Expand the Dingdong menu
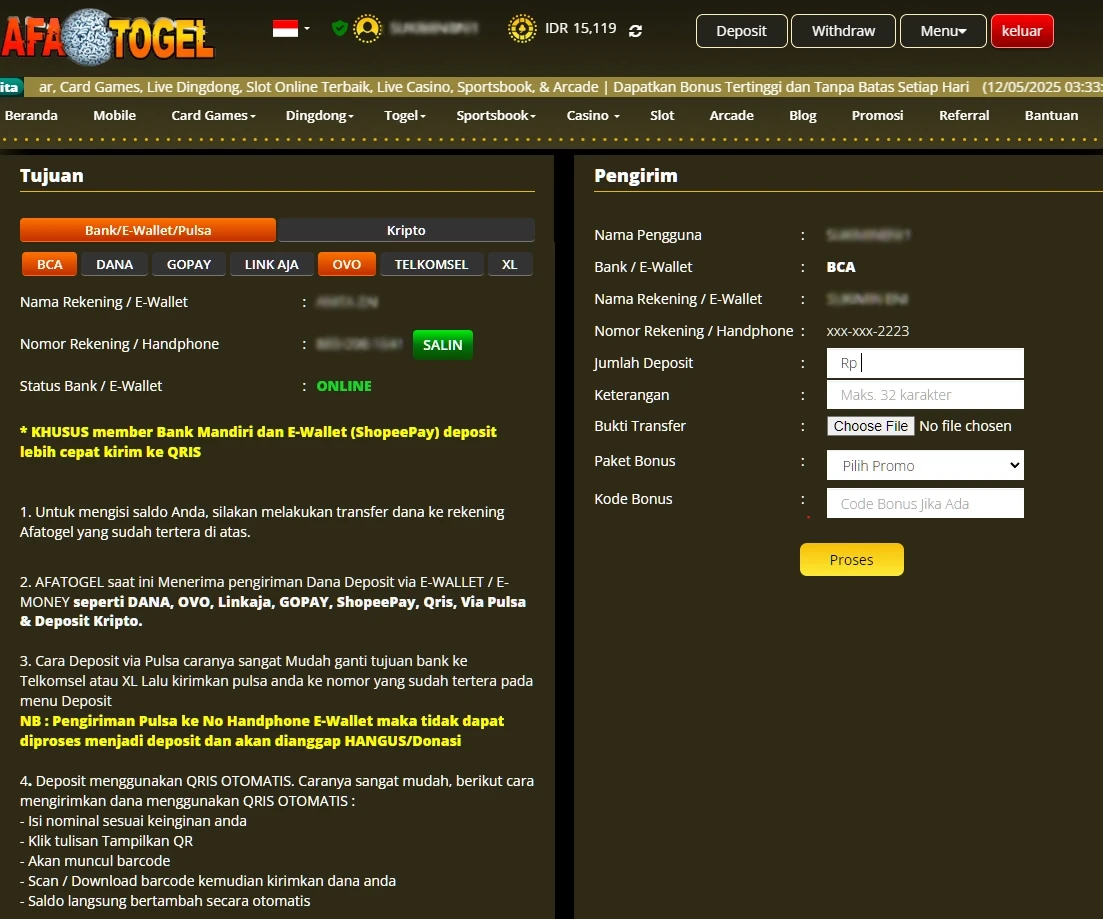Screen dimensions: 1103x919 tap(319, 115)
